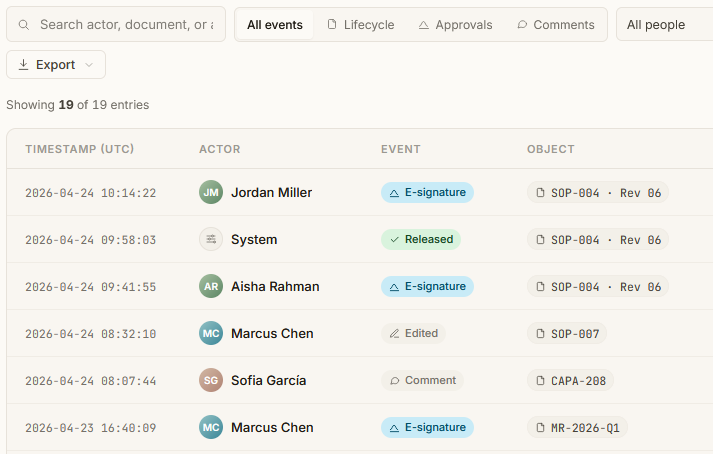Open the Export menu button
Viewport: 713px width, 454px height.
point(56,65)
